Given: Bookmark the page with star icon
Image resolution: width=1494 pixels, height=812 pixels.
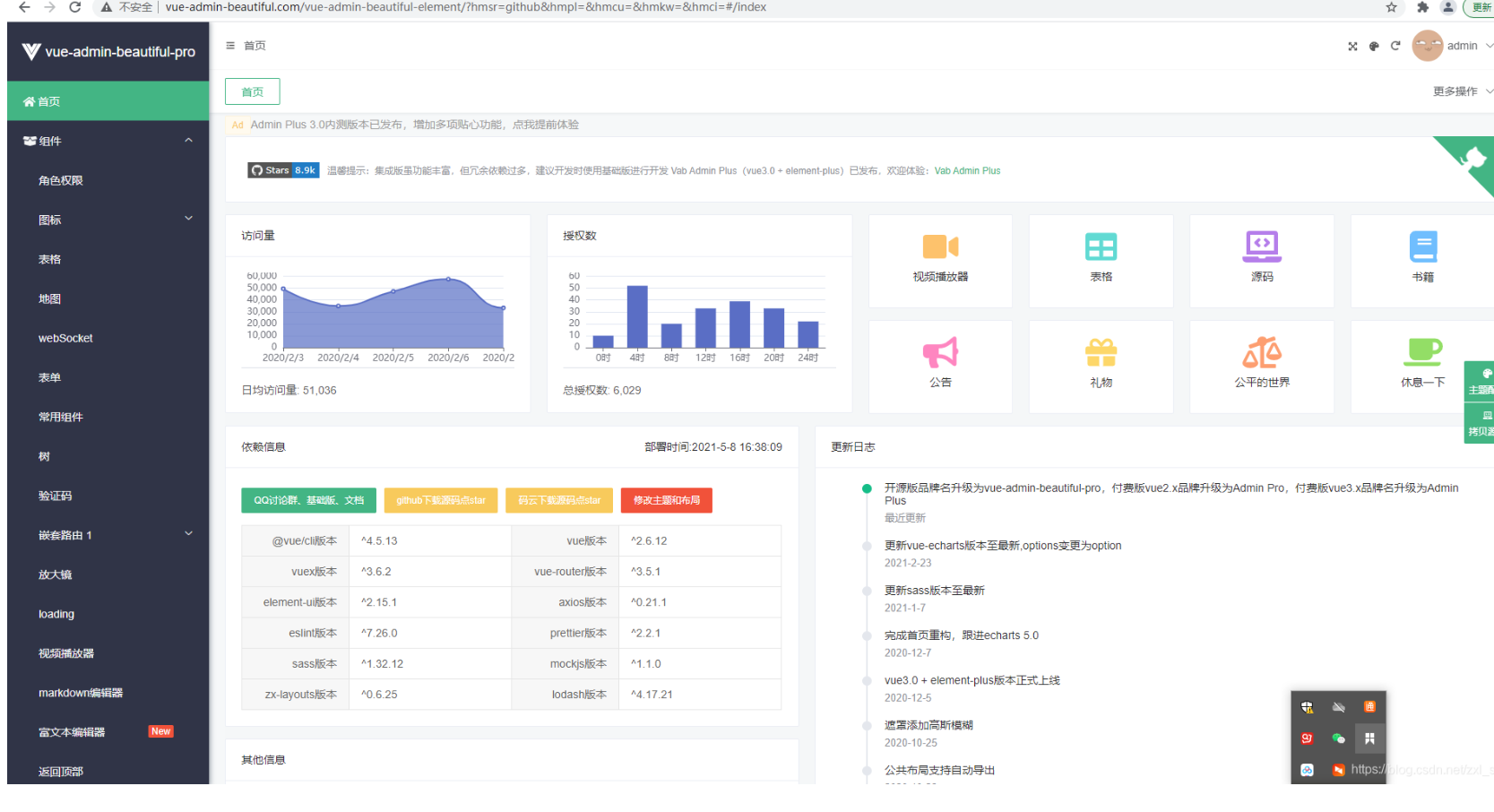Looking at the screenshot, I should (1391, 7).
